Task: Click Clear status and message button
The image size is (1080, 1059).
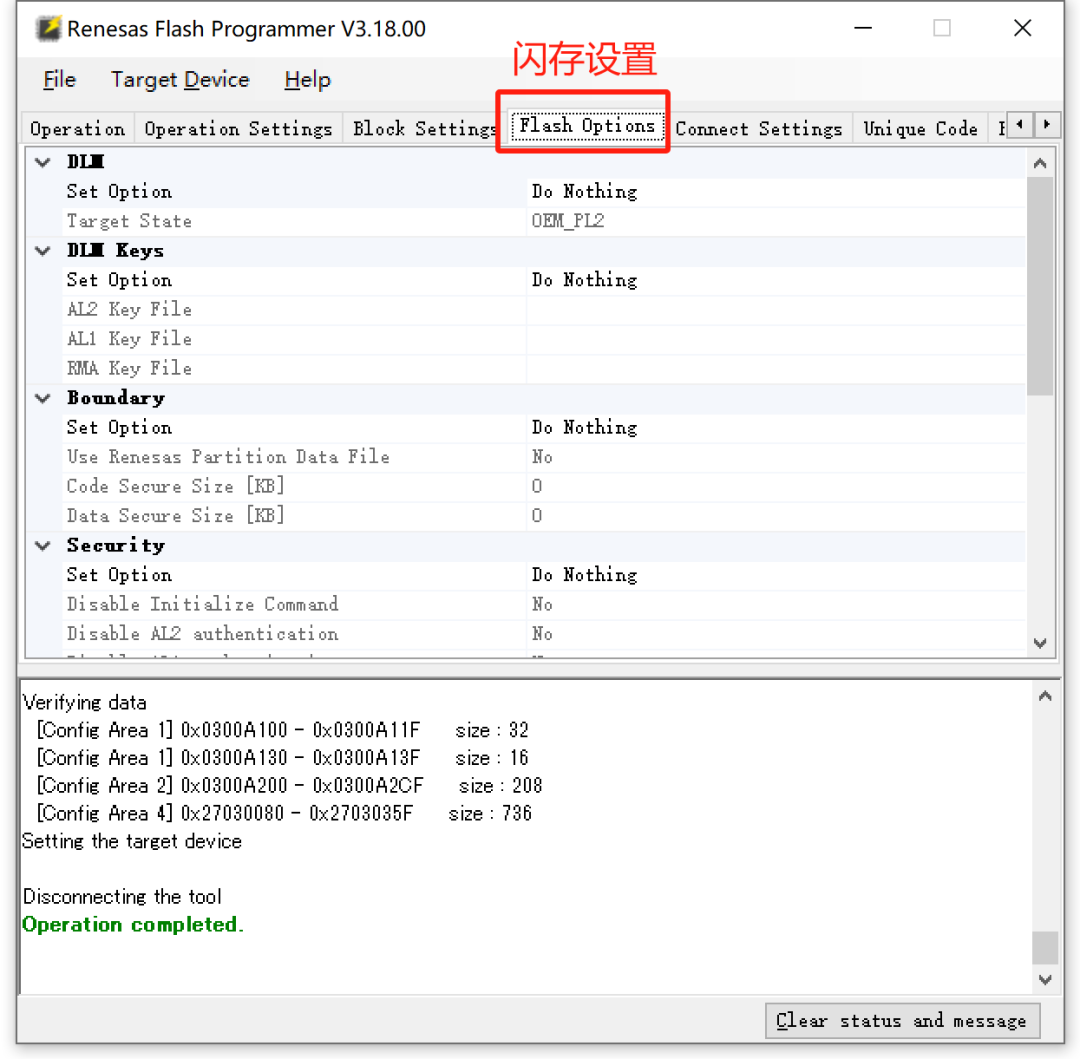Action: [x=902, y=1020]
